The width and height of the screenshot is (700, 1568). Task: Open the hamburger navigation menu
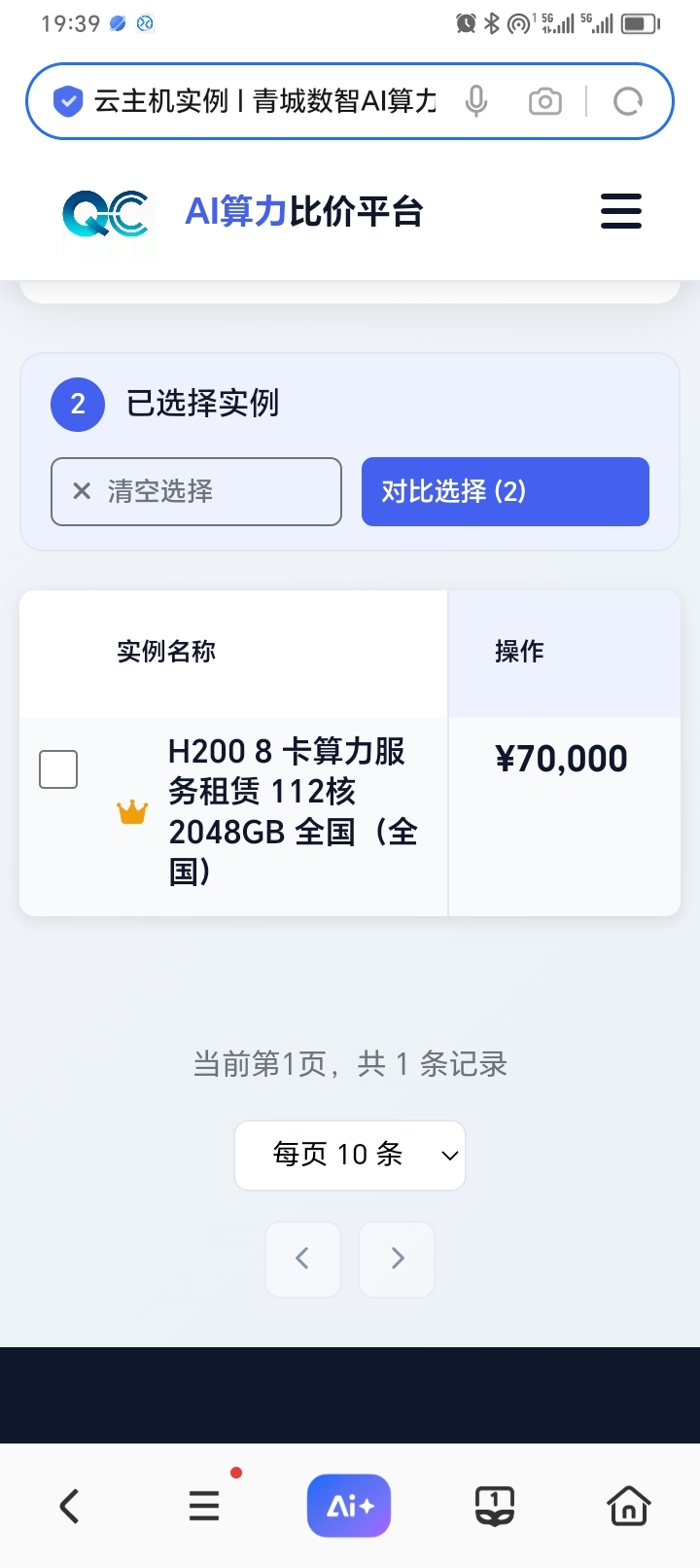click(x=620, y=211)
